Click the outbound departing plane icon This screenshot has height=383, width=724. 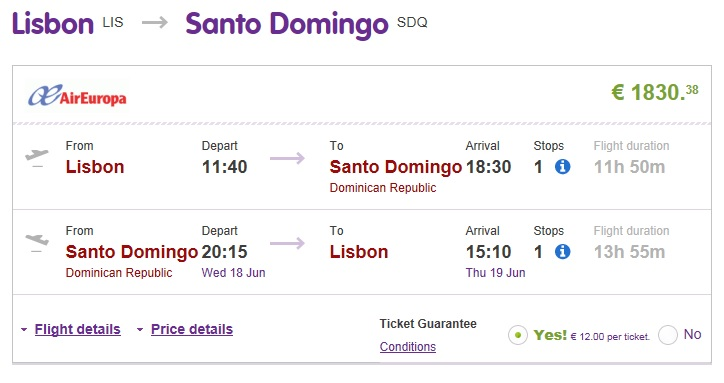[37, 158]
